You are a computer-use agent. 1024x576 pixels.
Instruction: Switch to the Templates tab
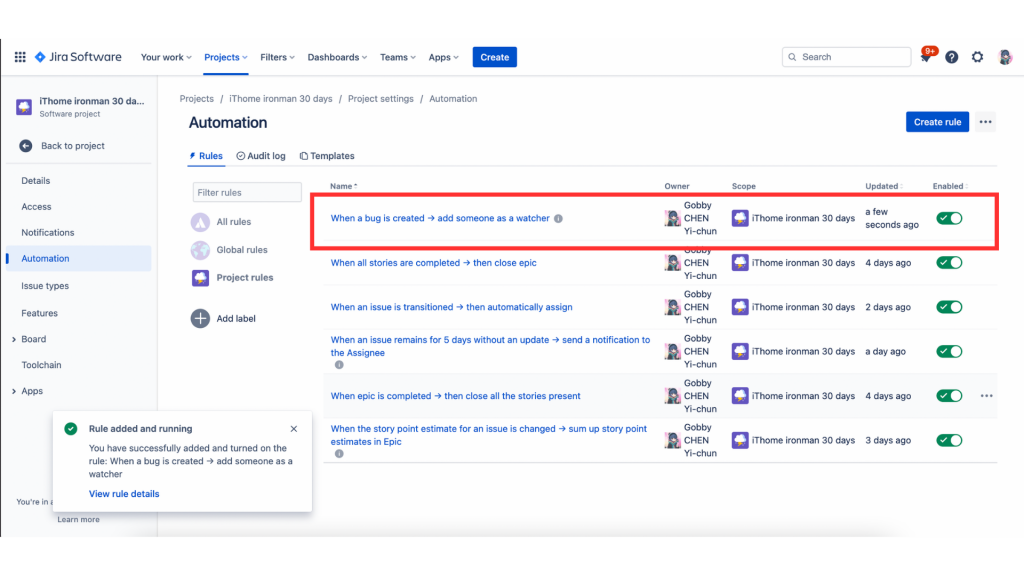[327, 156]
